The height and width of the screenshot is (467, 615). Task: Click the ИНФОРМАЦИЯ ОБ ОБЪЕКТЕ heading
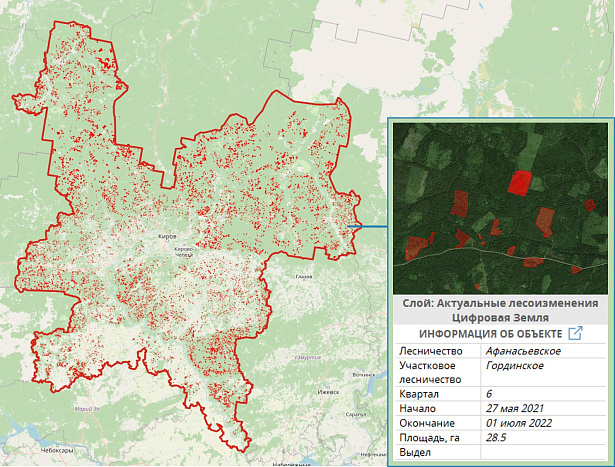pyautogui.click(x=491, y=334)
